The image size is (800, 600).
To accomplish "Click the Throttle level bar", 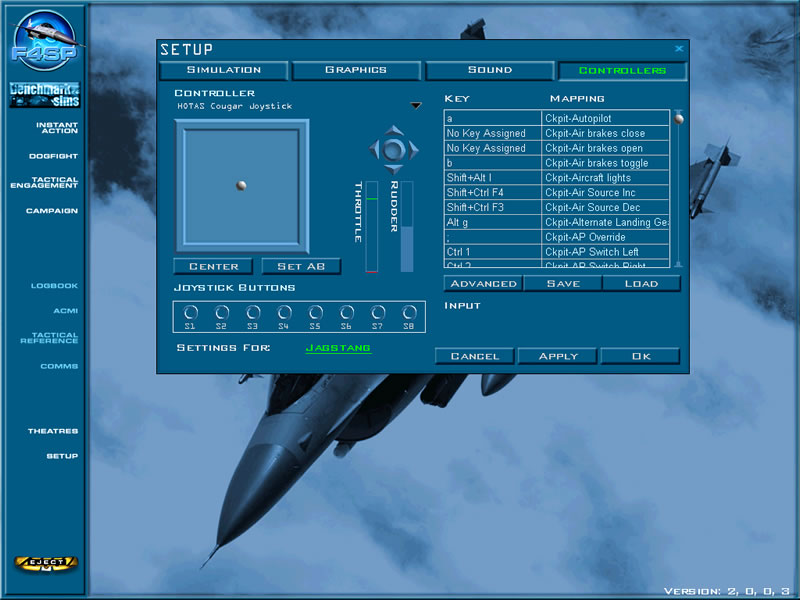I will point(371,227).
